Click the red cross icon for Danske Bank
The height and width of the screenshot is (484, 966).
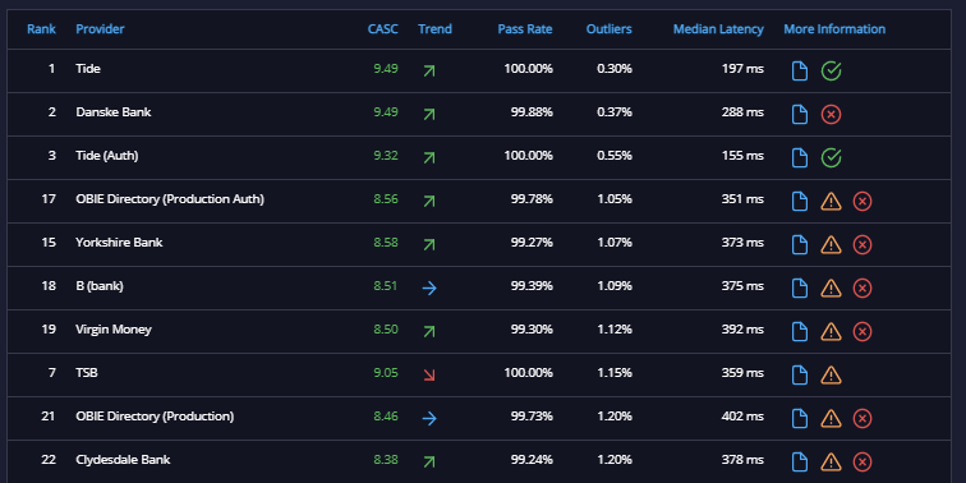(831, 114)
